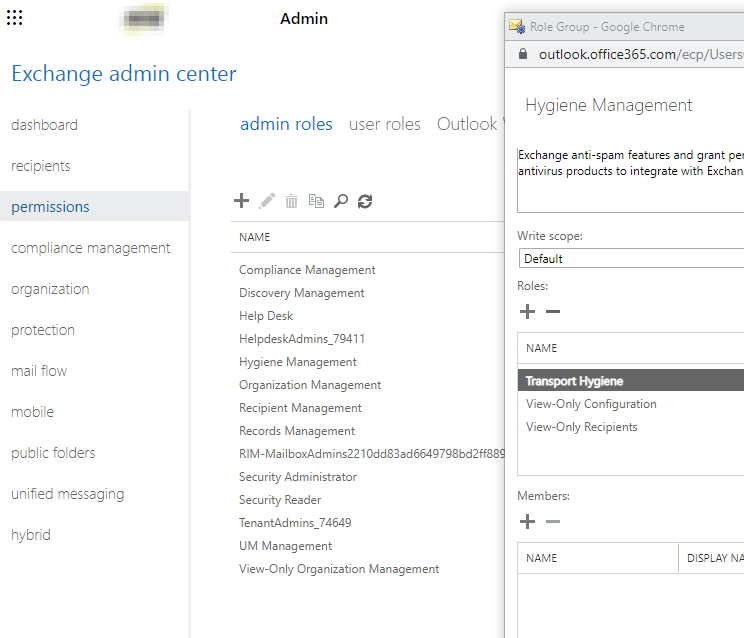This screenshot has height=638, width=744.
Task: Open recipients in the sidebar
Action: coord(40,166)
